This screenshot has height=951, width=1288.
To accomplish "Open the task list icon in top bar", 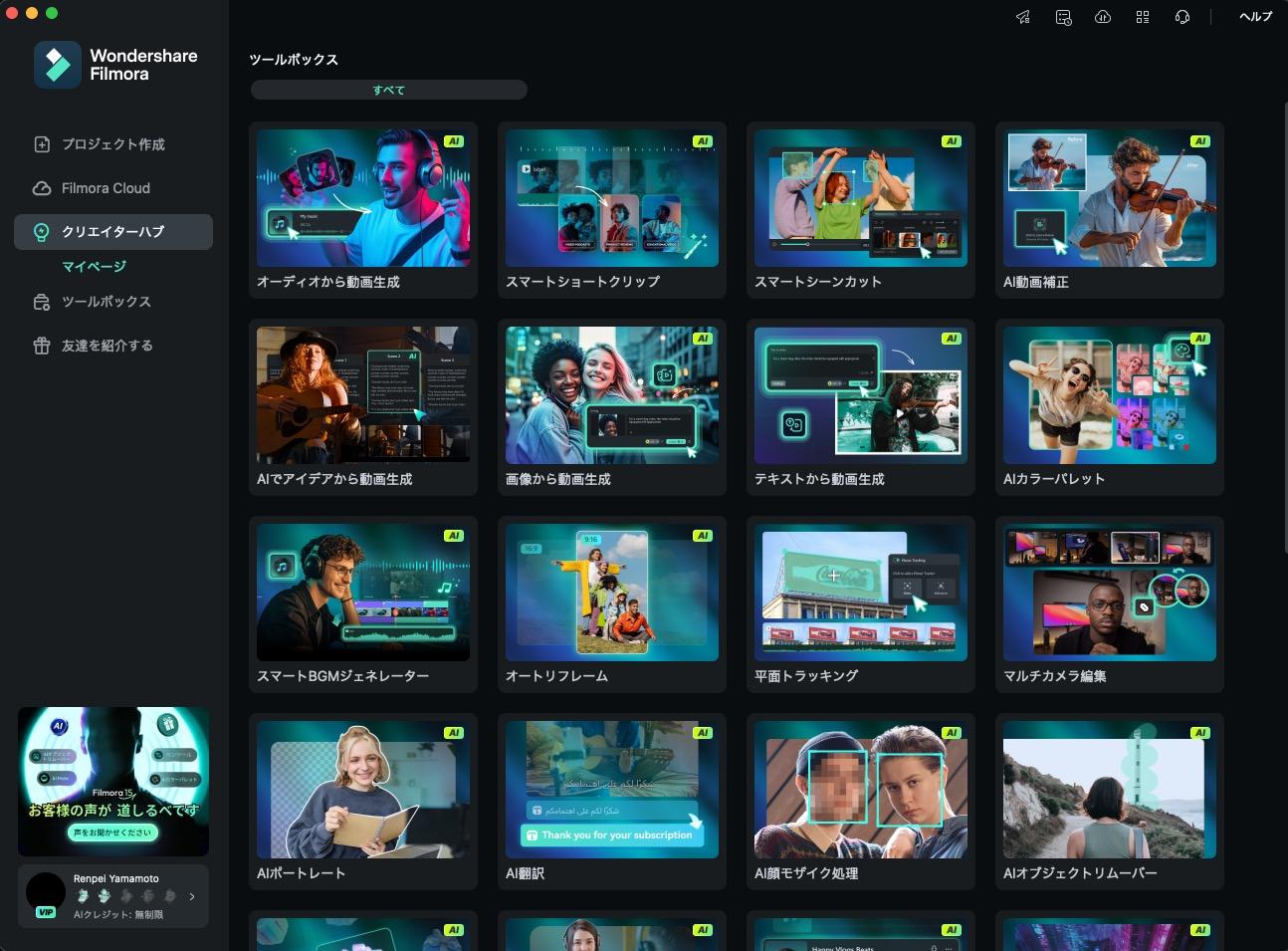I will point(1063,17).
